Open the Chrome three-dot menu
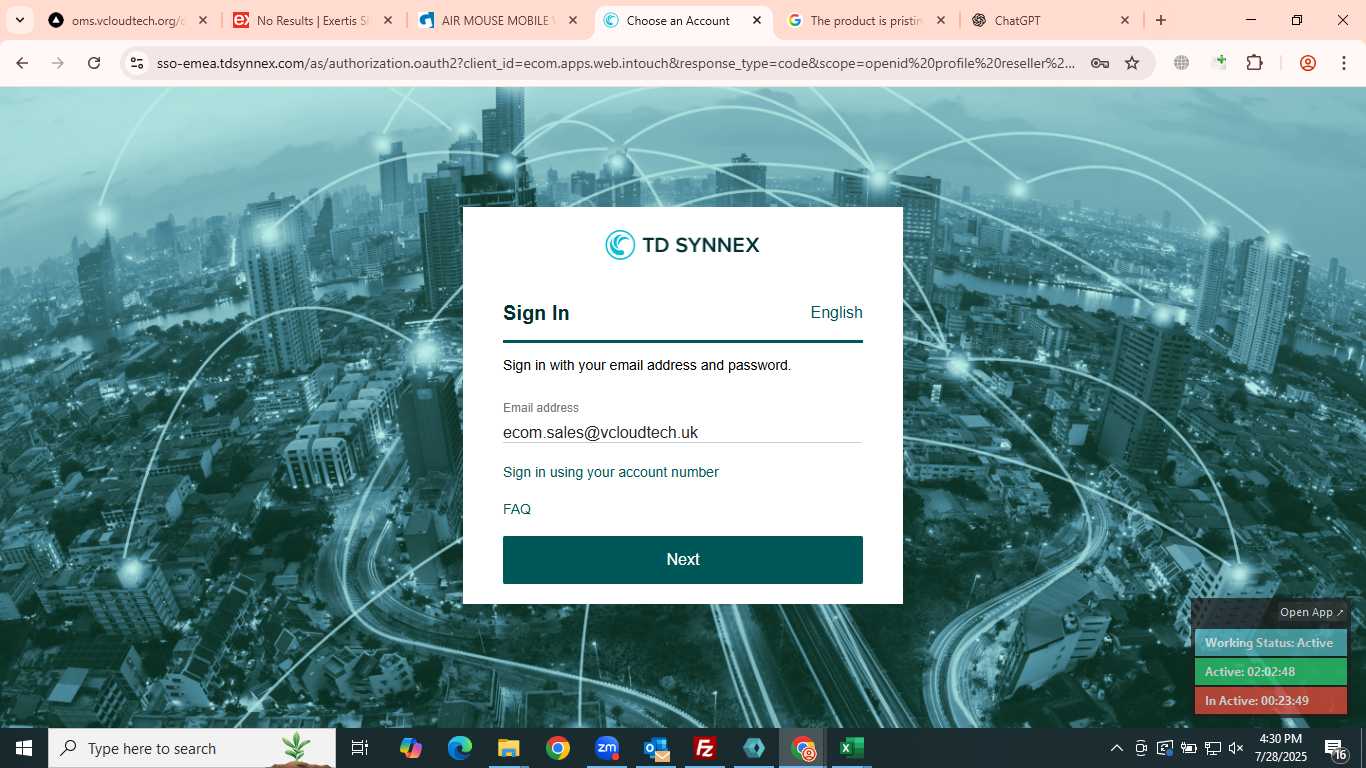Viewport: 1366px width, 768px height. click(x=1343, y=63)
